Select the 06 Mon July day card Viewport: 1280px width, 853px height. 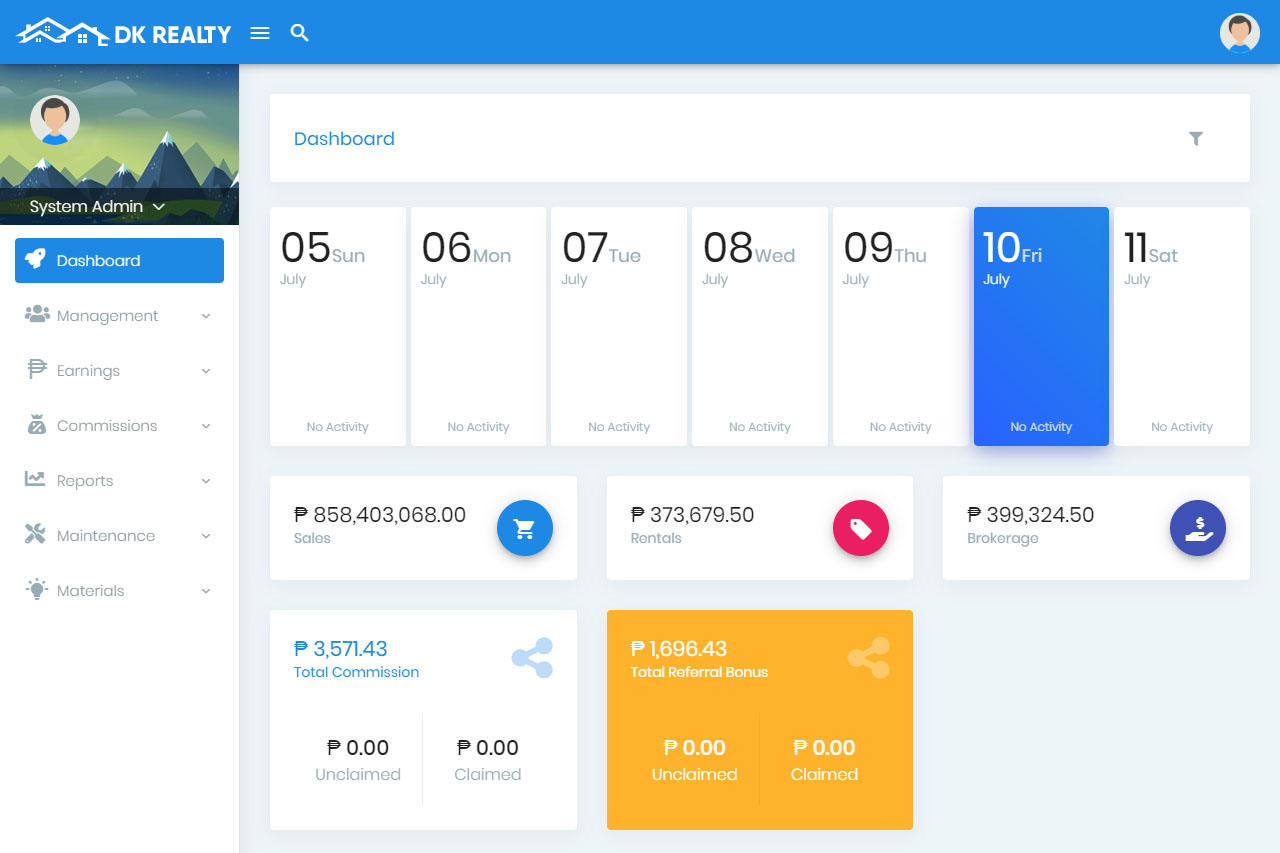pos(478,326)
